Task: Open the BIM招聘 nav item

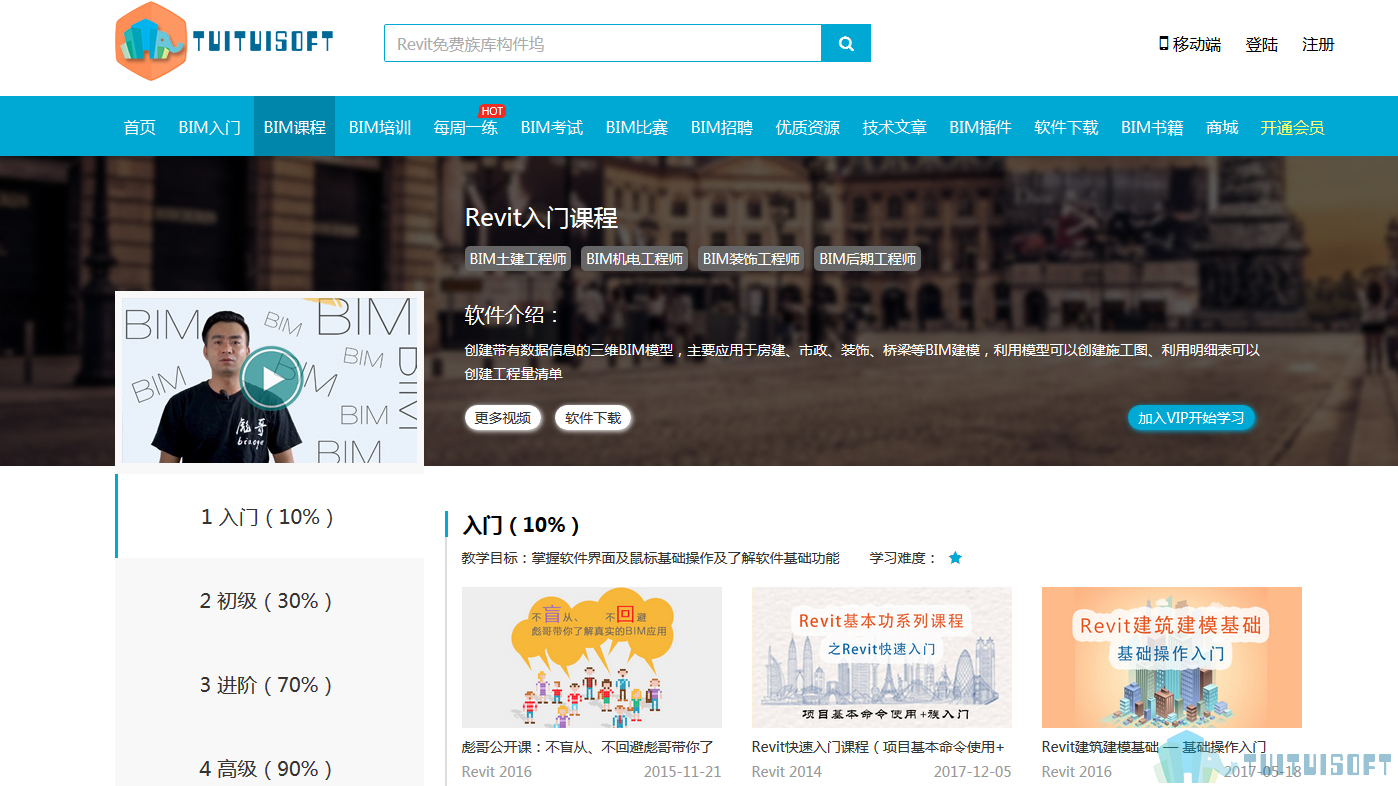Action: click(722, 127)
